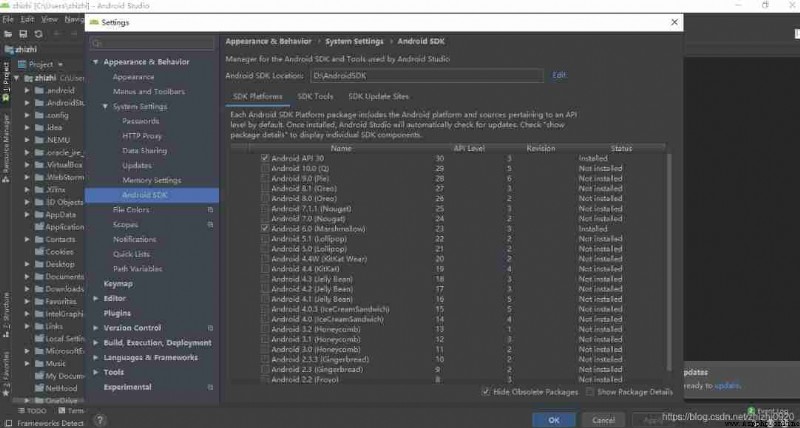The height and width of the screenshot is (428, 800).
Task: Enable Show Package Details checkbox
Action: tap(590, 392)
